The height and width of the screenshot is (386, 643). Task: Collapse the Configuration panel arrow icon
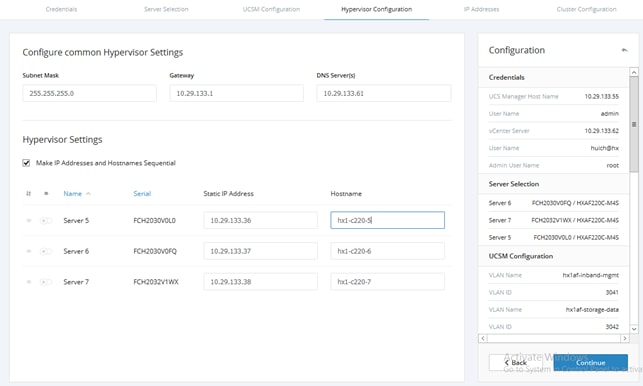(624, 50)
